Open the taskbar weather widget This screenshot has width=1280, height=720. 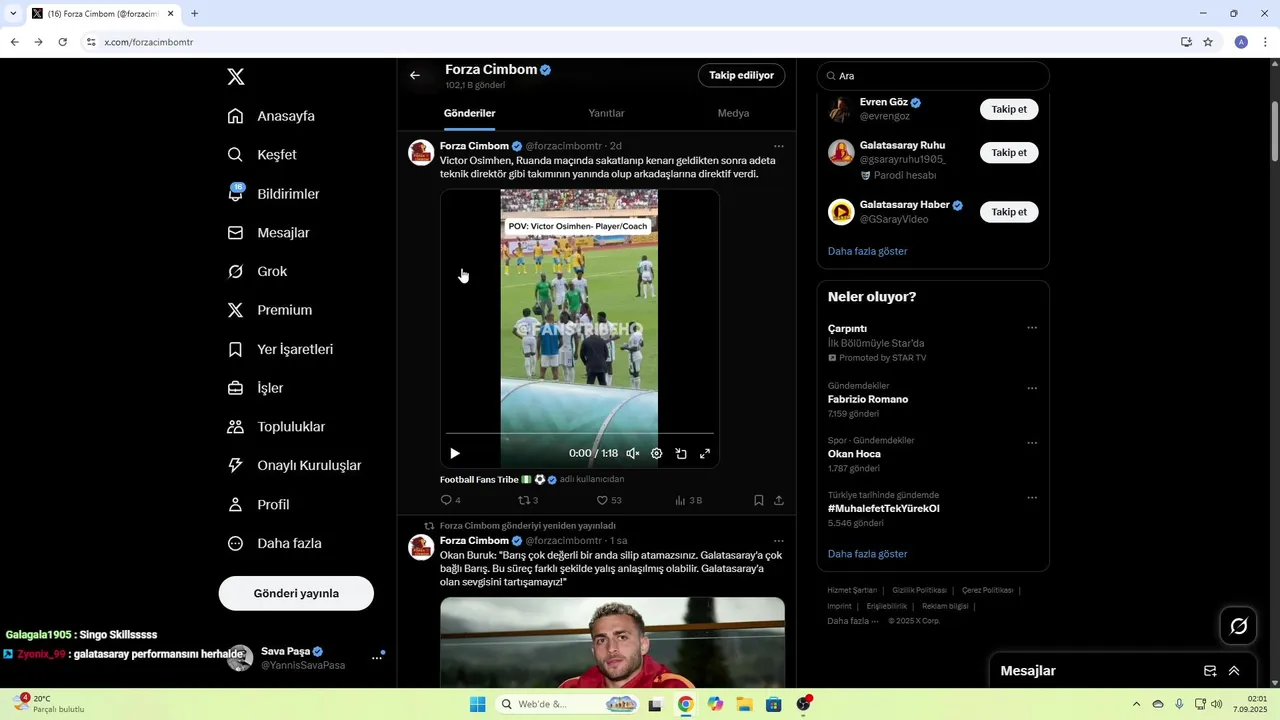coord(48,704)
